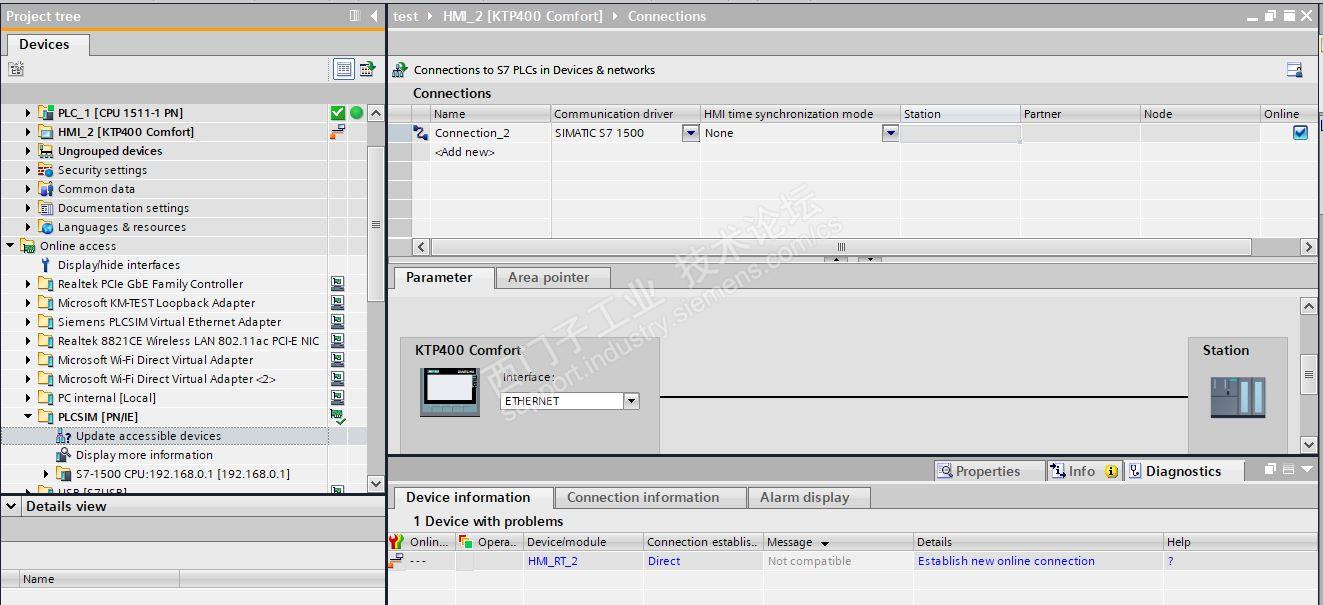Click status icon for Siemens PLCSIM Virtual Ethernet Adapter
This screenshot has width=1323, height=605.
(x=338, y=322)
